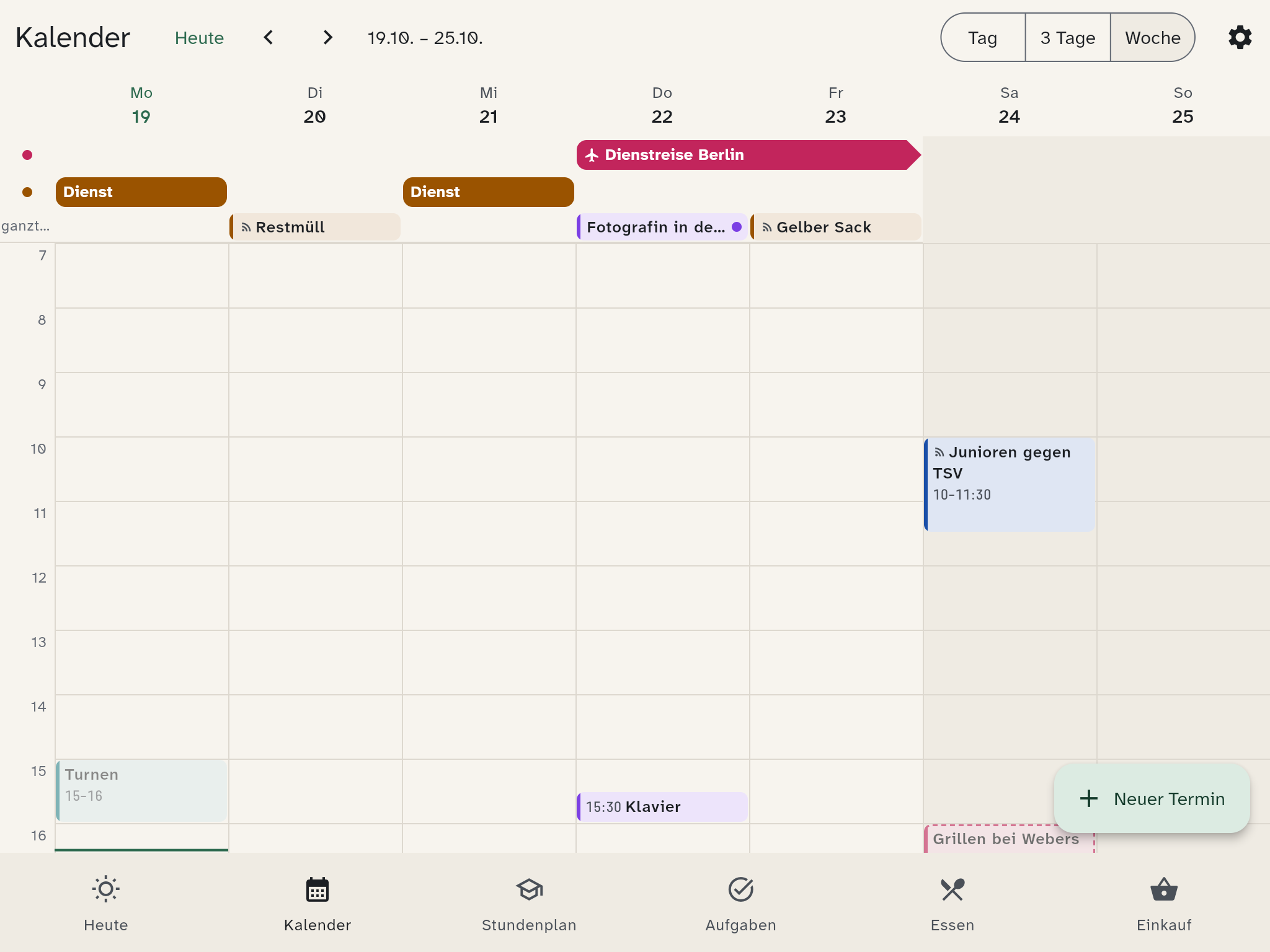1270x952 pixels.
Task: Switch to 3 Tage view
Action: (x=1067, y=38)
